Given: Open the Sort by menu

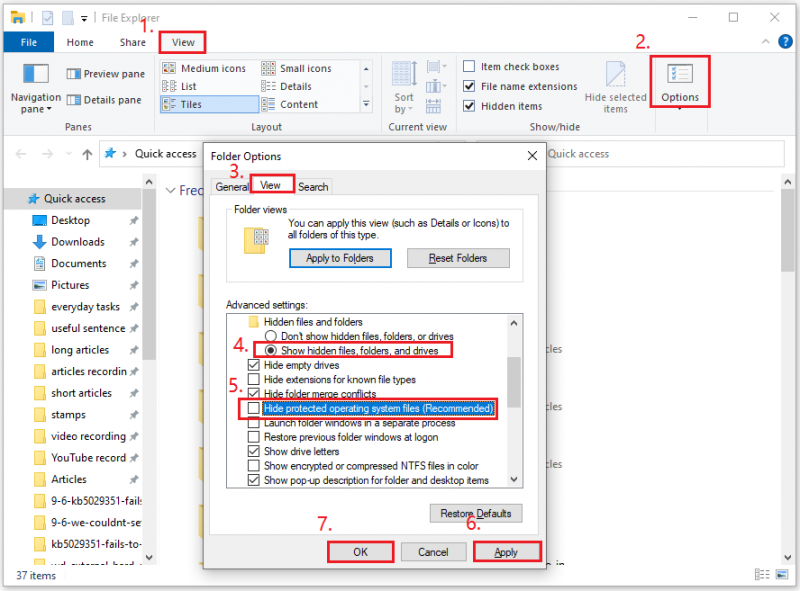Looking at the screenshot, I should pos(404,87).
